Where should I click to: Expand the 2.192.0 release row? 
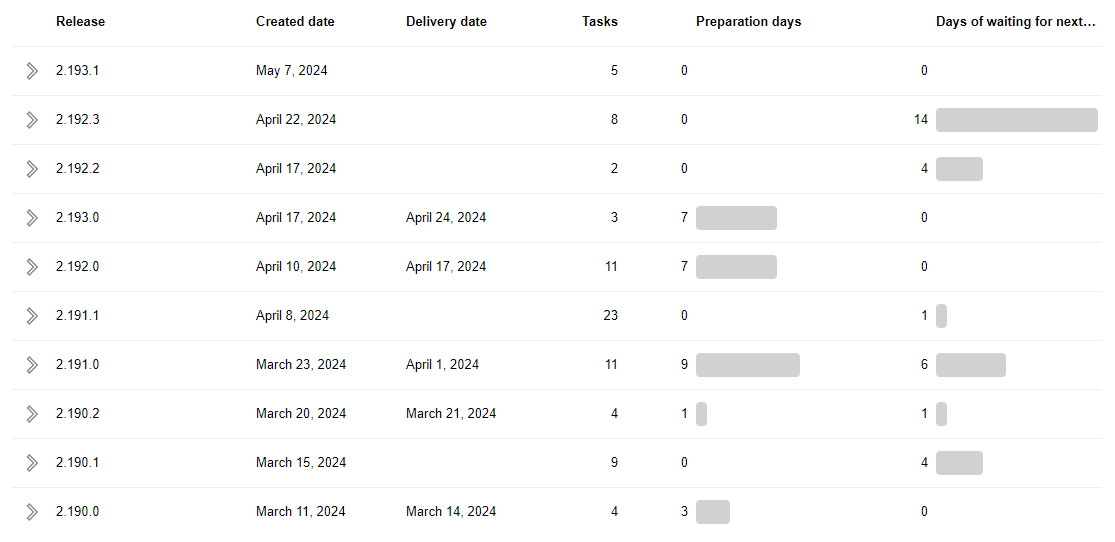click(x=32, y=267)
